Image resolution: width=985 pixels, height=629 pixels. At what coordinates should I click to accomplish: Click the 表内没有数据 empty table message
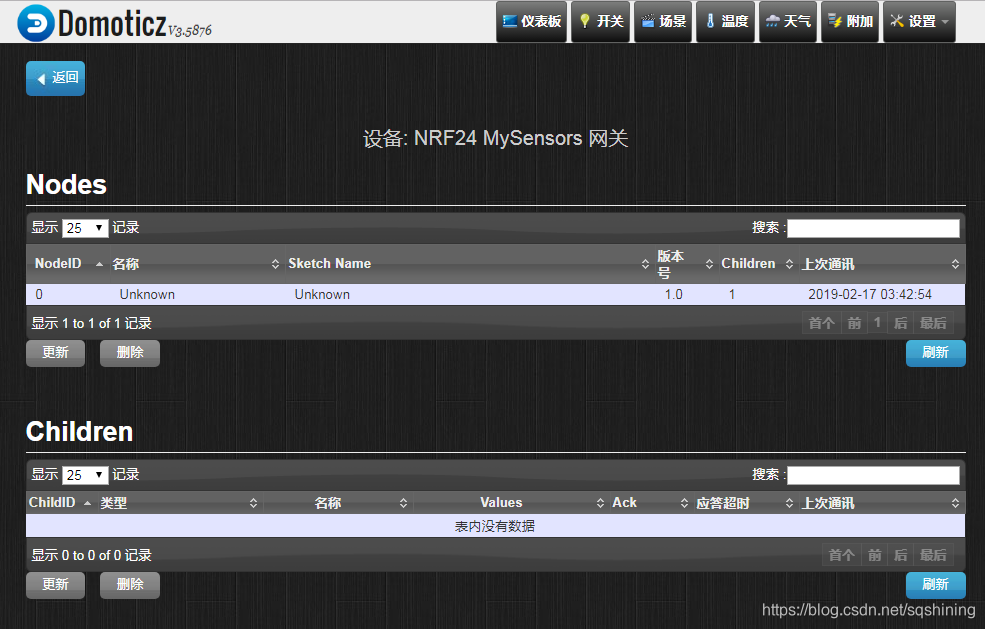click(x=495, y=526)
